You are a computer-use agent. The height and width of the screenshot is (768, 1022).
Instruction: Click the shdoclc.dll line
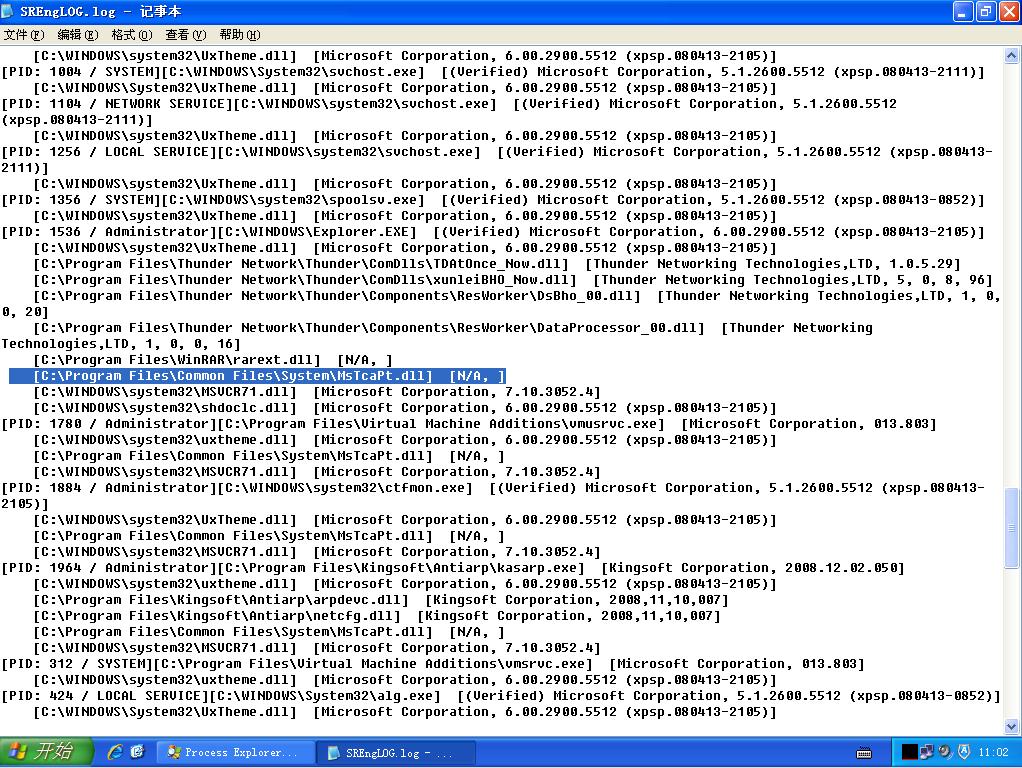pyautogui.click(x=405, y=408)
